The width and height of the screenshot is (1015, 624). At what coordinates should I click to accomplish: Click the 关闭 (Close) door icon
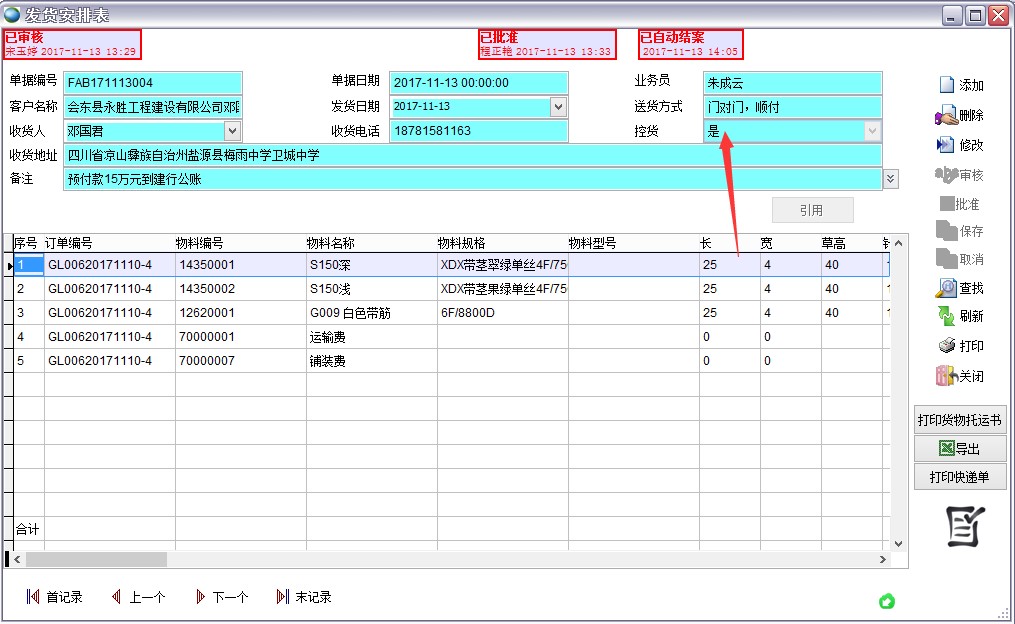coord(945,376)
